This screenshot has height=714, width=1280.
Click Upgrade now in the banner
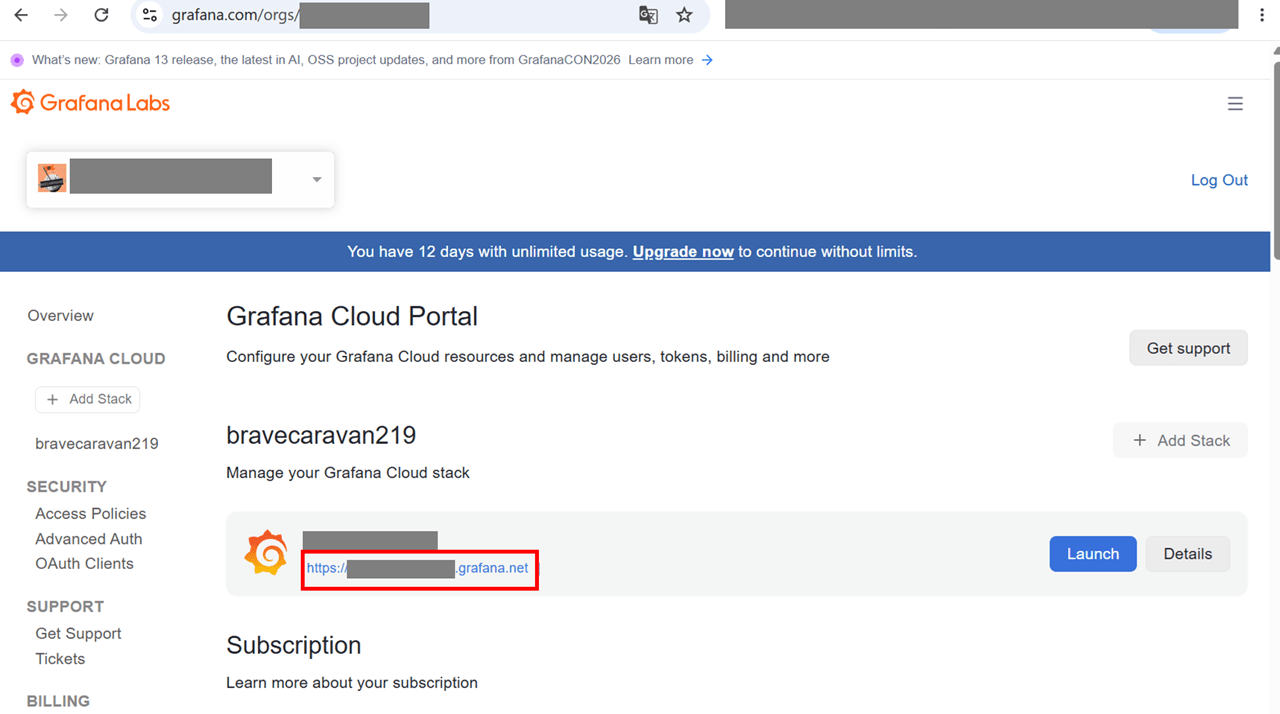click(683, 252)
